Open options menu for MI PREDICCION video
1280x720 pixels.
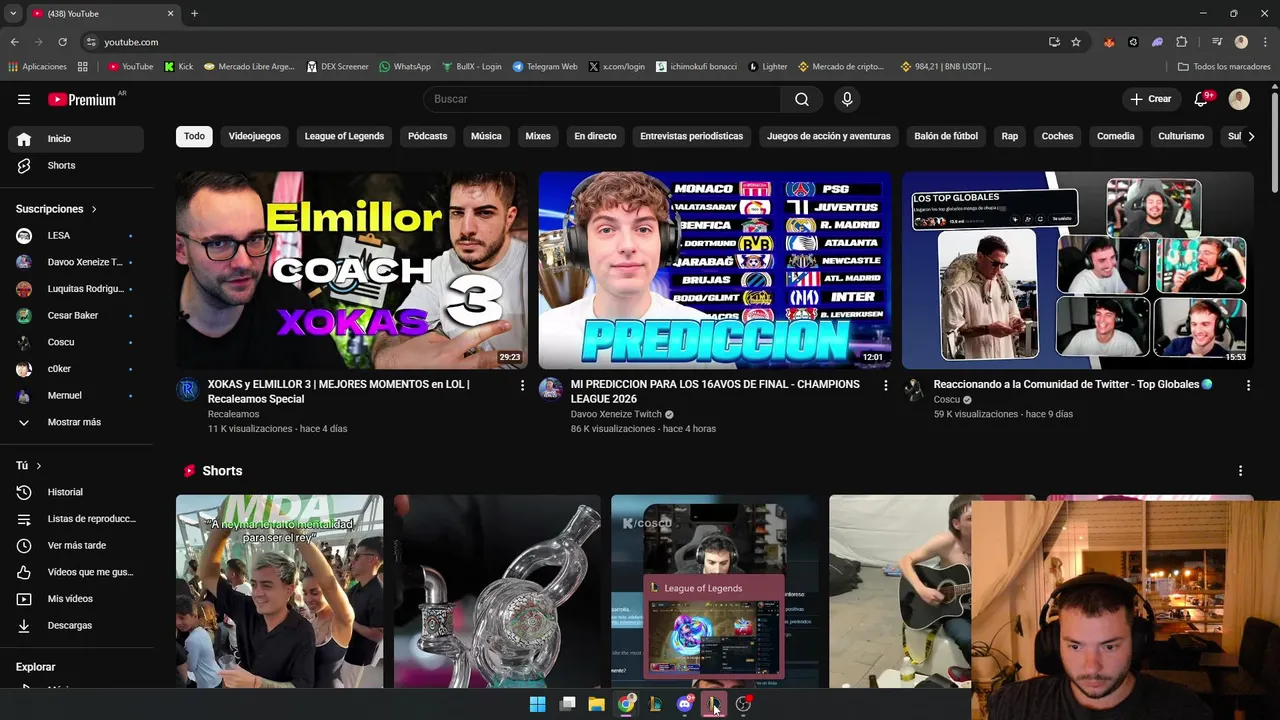click(885, 385)
